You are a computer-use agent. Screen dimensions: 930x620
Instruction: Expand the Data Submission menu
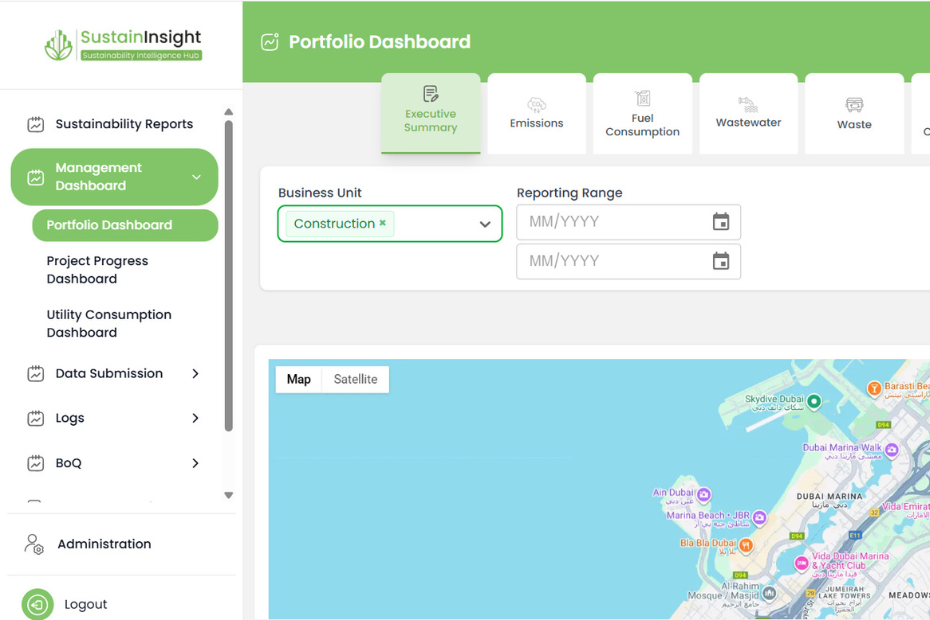[195, 373]
